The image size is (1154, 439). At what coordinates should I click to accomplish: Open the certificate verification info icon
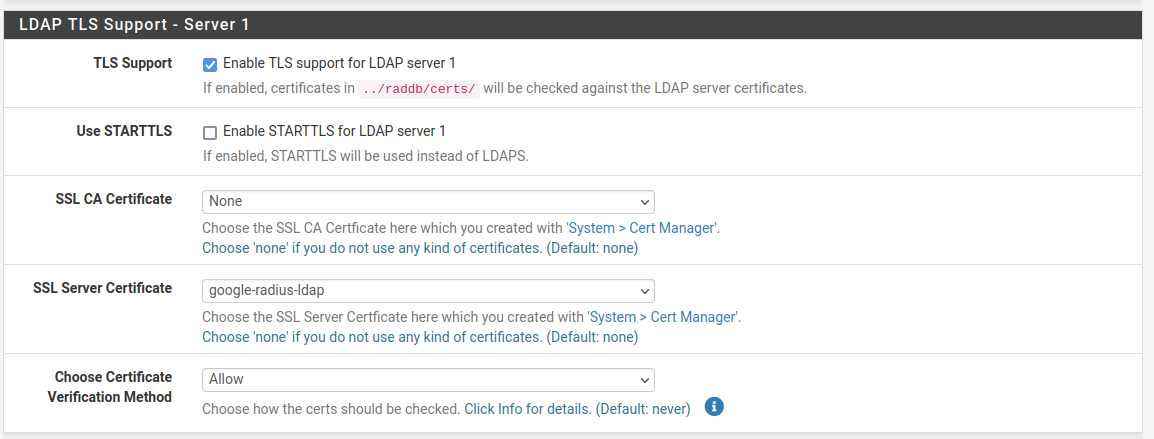pyautogui.click(x=714, y=407)
